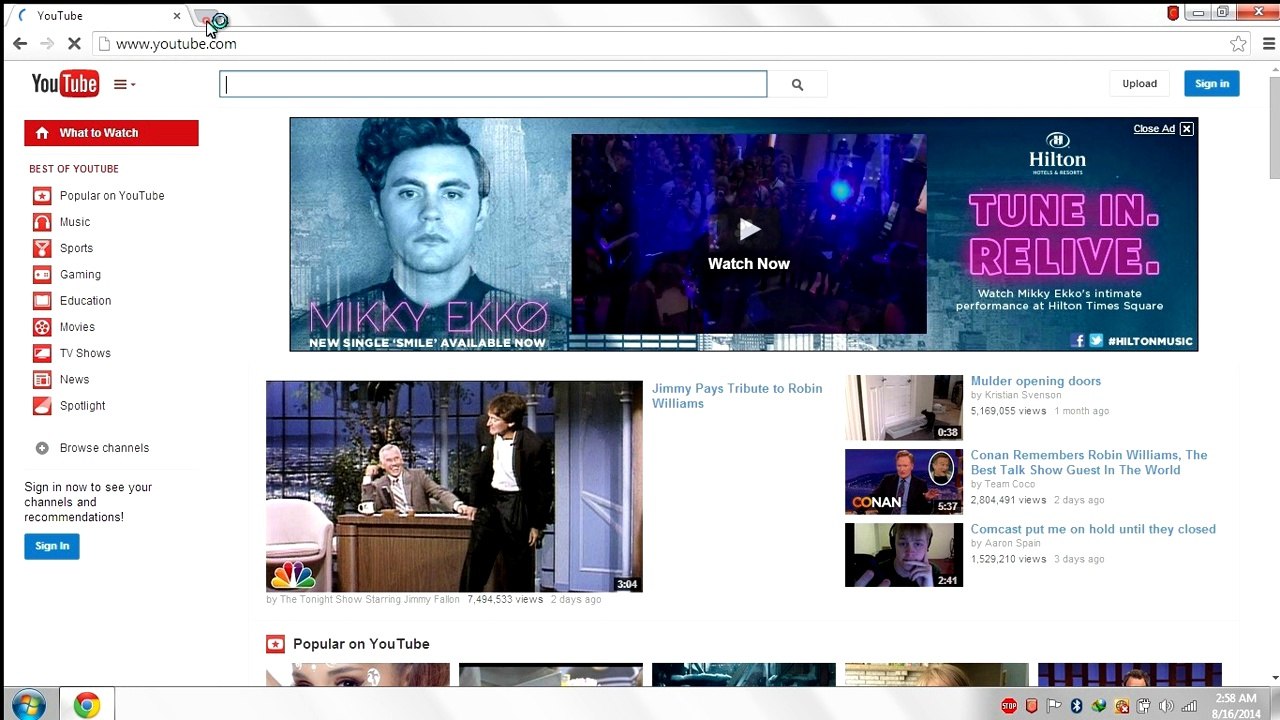
Task: Open the Music category link
Action: click(75, 222)
